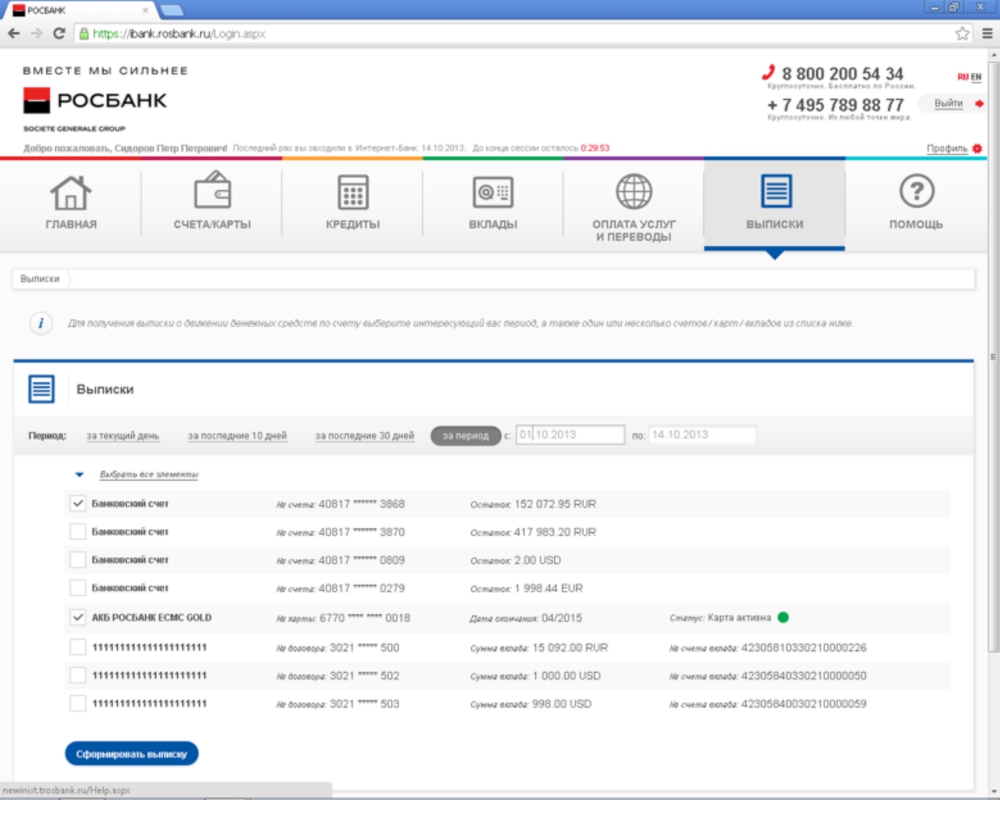Open the Кредиты calculator icon

(x=353, y=192)
